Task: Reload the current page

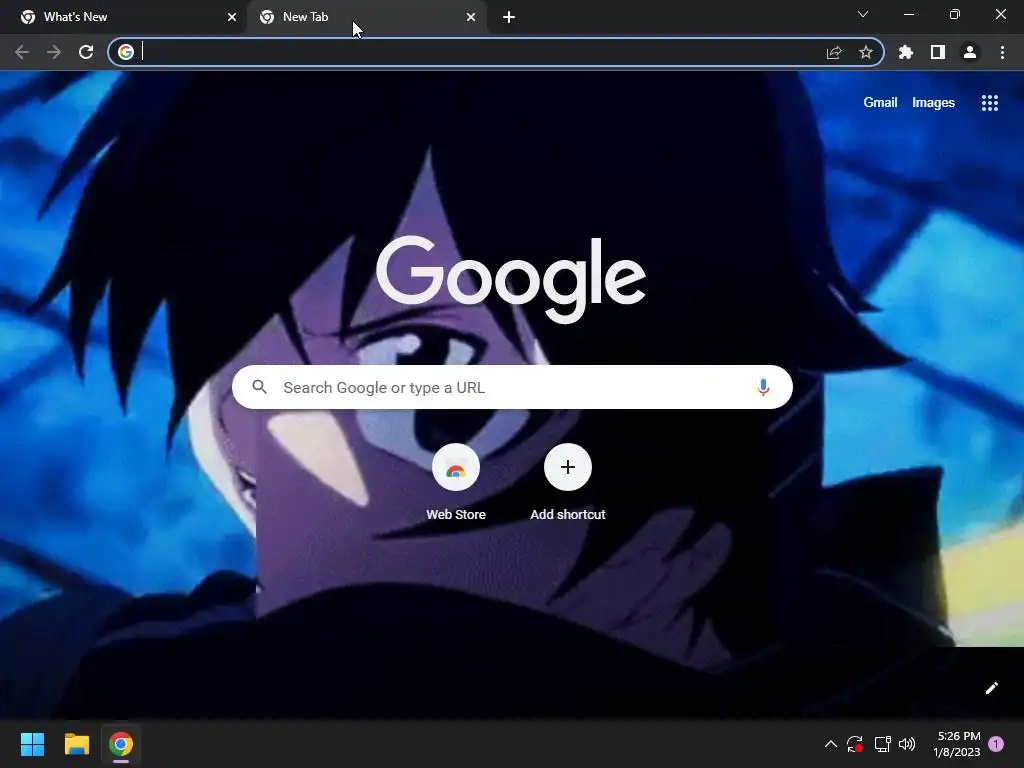Action: [x=86, y=52]
